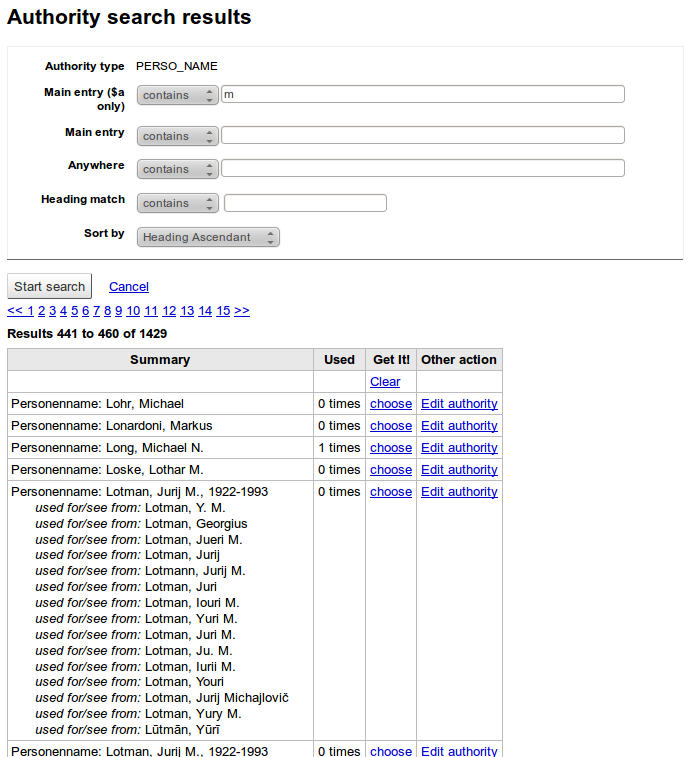Choose the first Lotman, Jurij M. record
This screenshot has width=689, height=757.
click(x=390, y=492)
